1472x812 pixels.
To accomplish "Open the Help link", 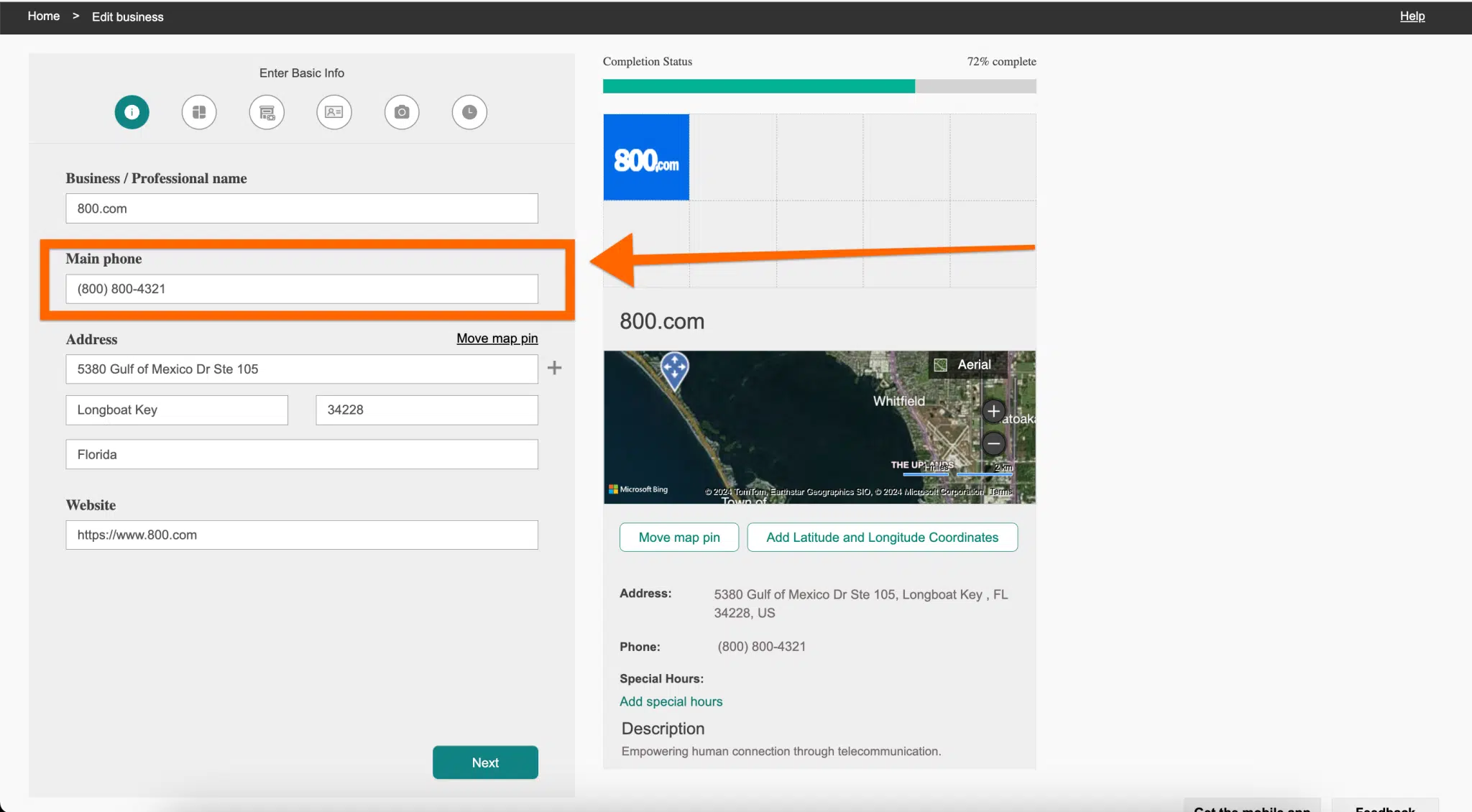I will click(x=1412, y=16).
